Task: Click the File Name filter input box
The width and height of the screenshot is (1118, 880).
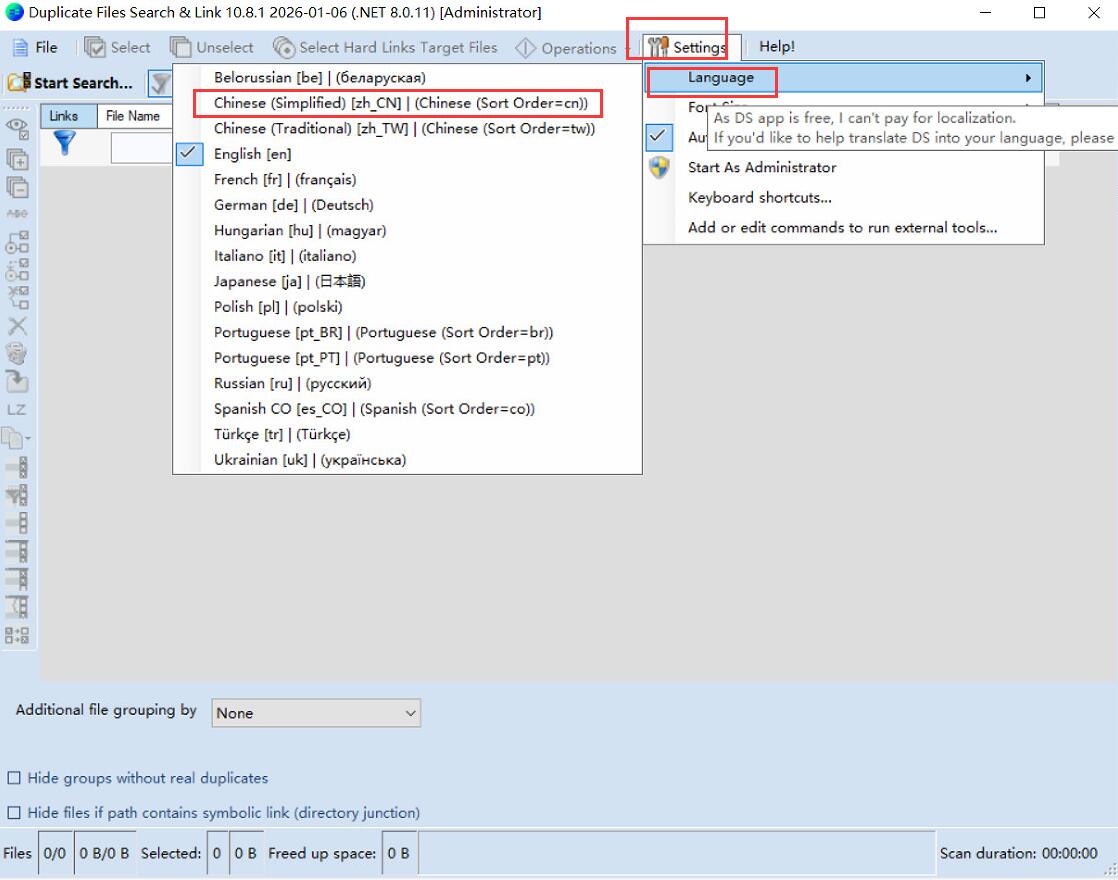Action: pos(141,148)
